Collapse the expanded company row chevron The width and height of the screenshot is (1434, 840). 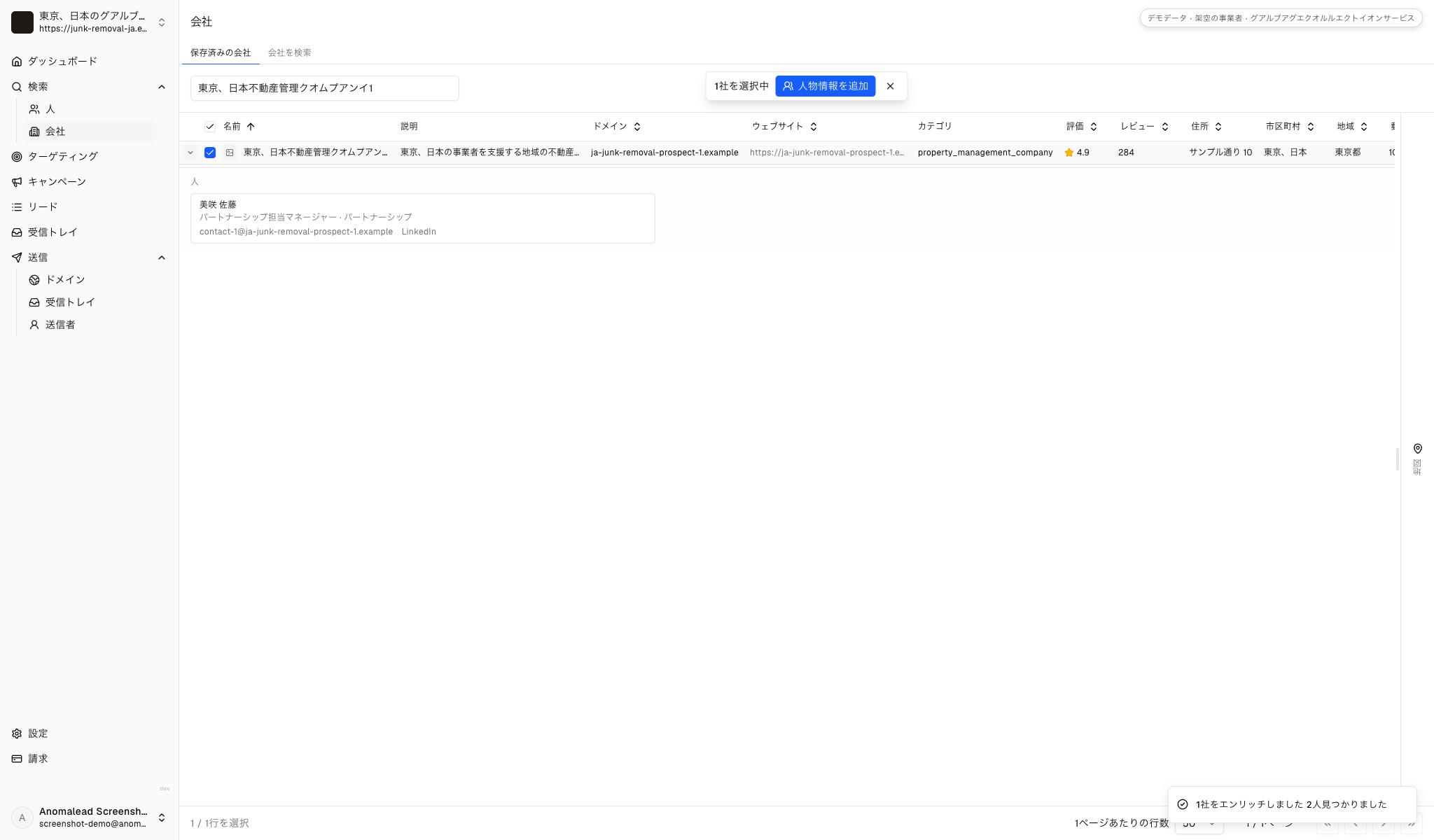[190, 153]
